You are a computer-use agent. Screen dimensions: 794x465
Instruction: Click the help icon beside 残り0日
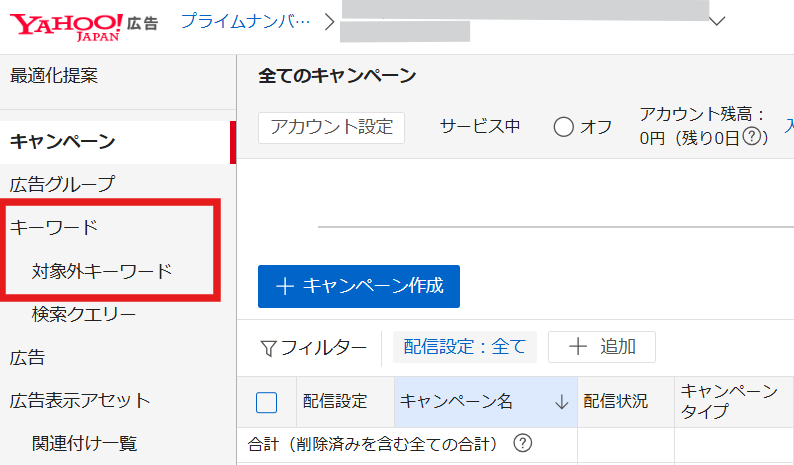(x=754, y=137)
